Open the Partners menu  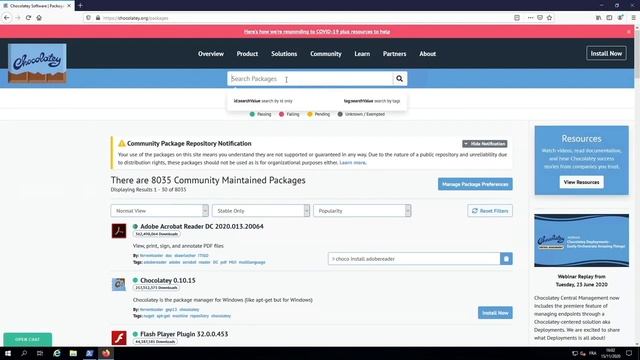coord(394,53)
